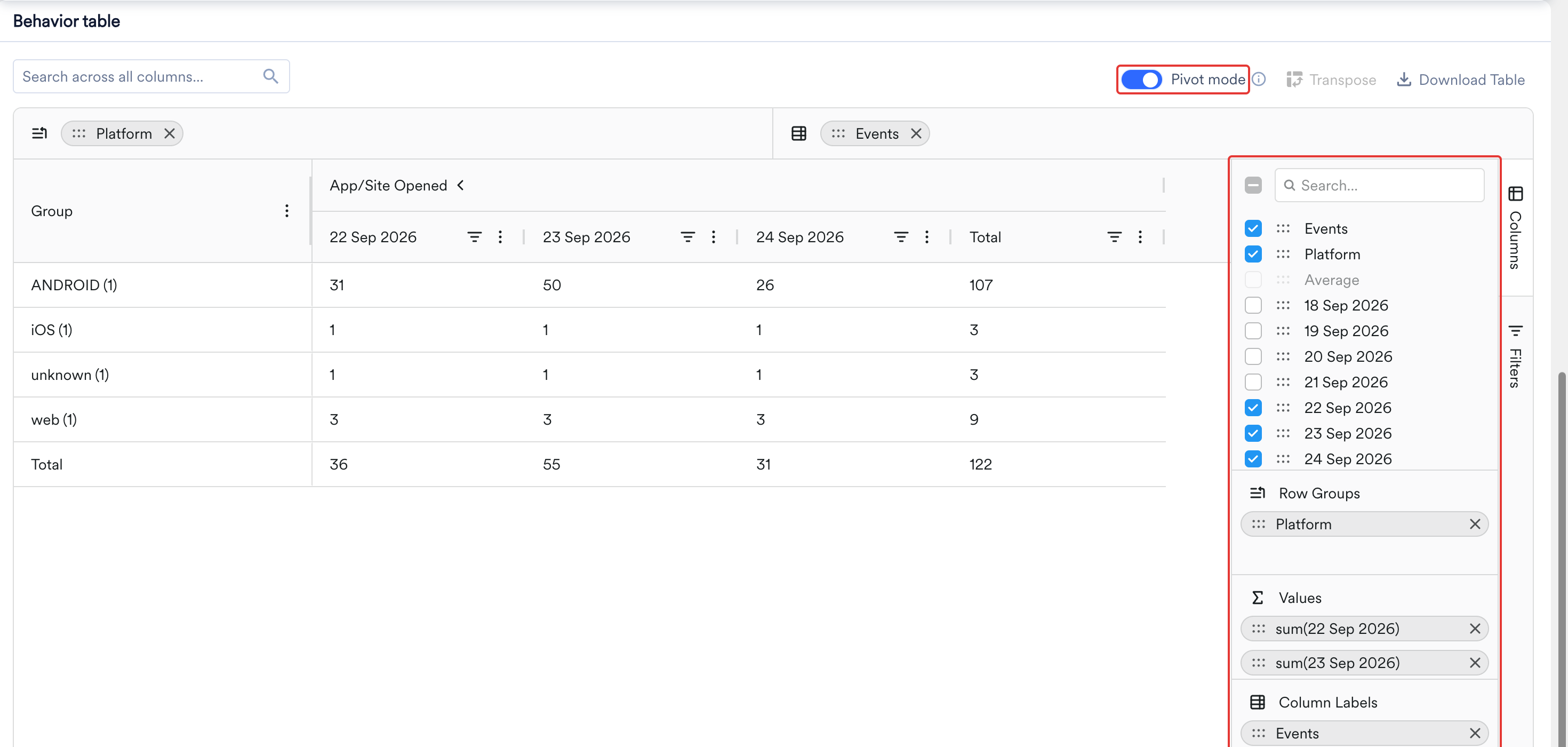Click the Transpose button label
This screenshot has width=1568, height=747.
click(x=1342, y=80)
